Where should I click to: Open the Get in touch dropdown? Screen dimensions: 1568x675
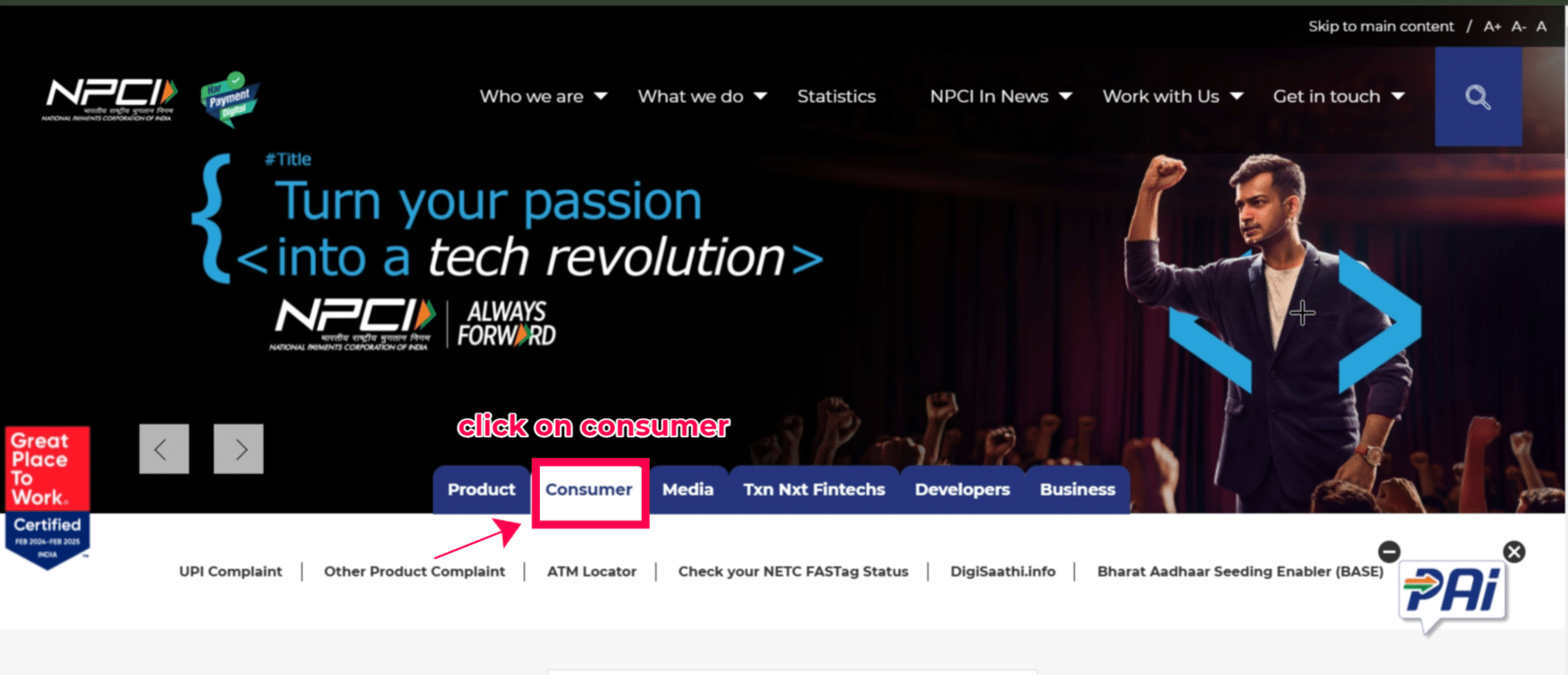tap(1339, 97)
